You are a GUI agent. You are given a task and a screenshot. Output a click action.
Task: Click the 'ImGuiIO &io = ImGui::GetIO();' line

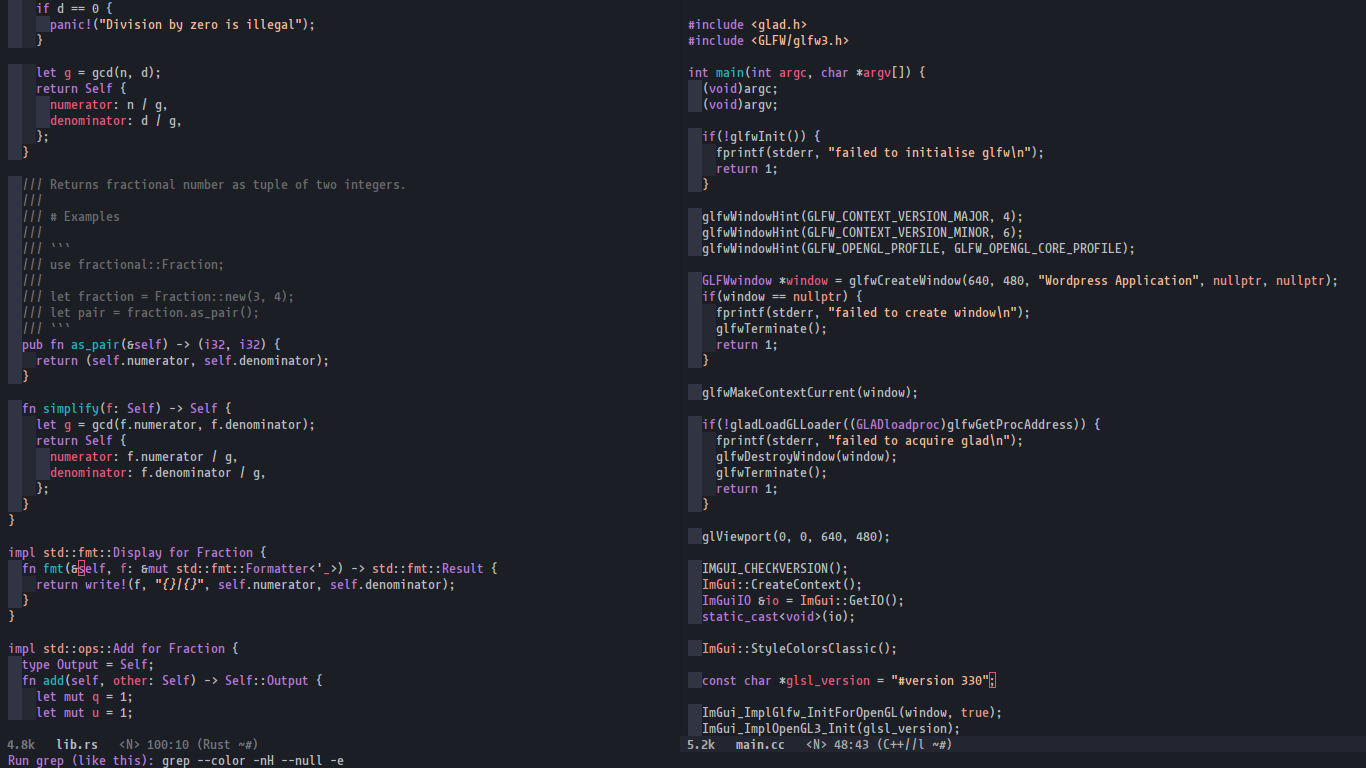click(x=803, y=601)
